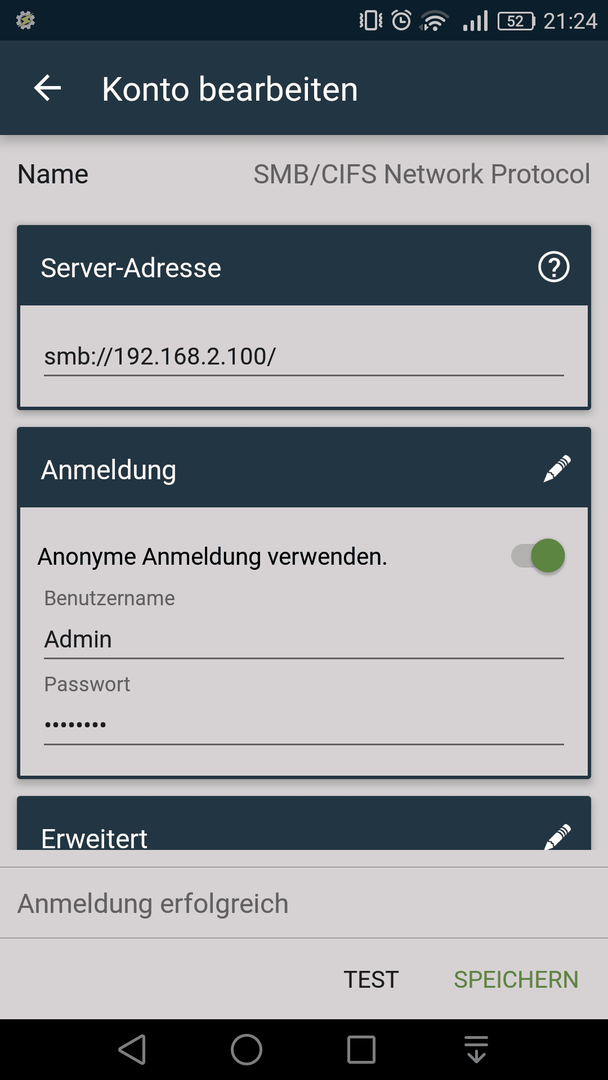Tap pencil edit icon in Erweitert header
The width and height of the screenshot is (608, 1080).
pyautogui.click(x=556, y=836)
